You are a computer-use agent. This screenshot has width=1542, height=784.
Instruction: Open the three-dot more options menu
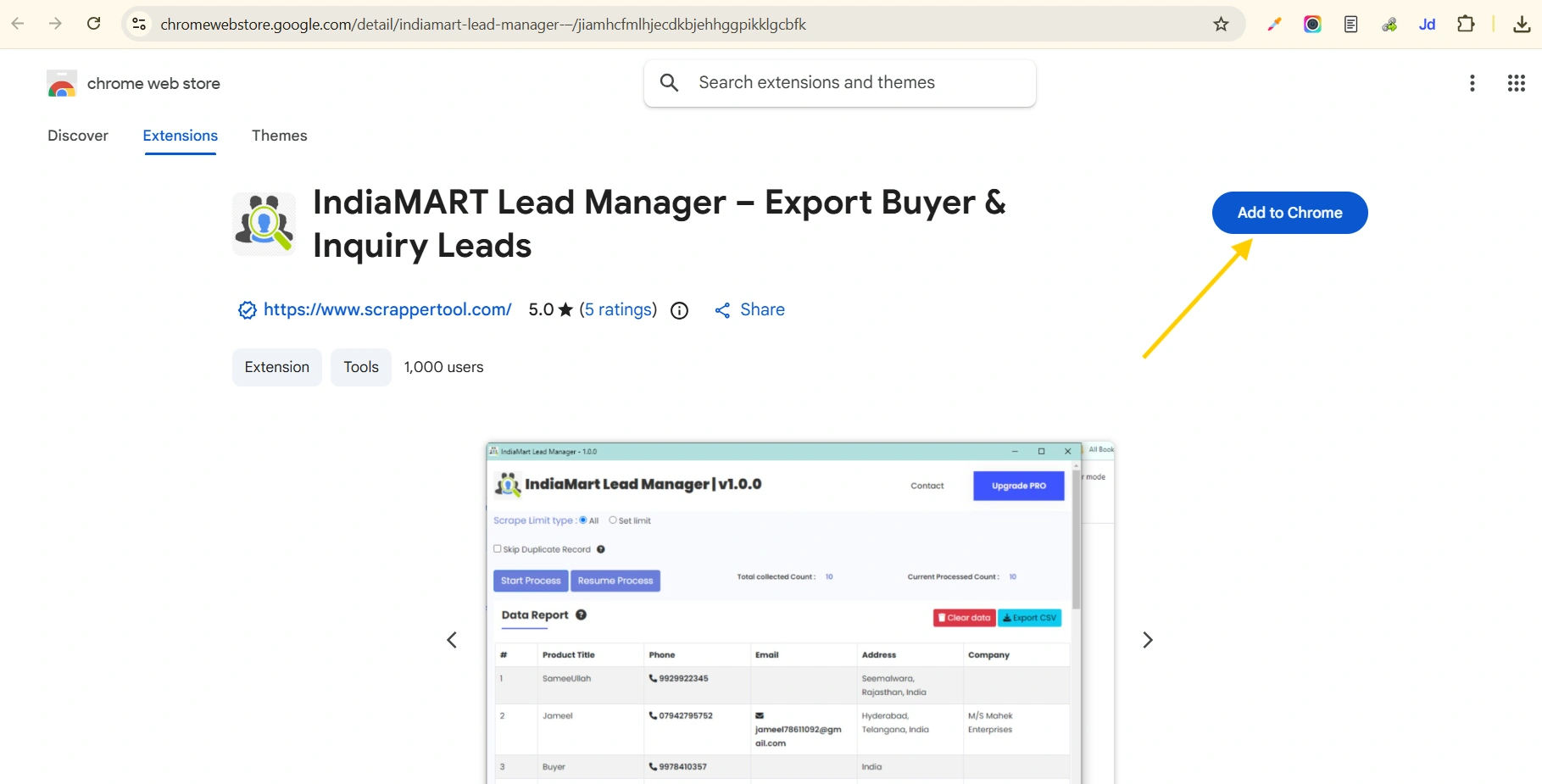tap(1472, 83)
